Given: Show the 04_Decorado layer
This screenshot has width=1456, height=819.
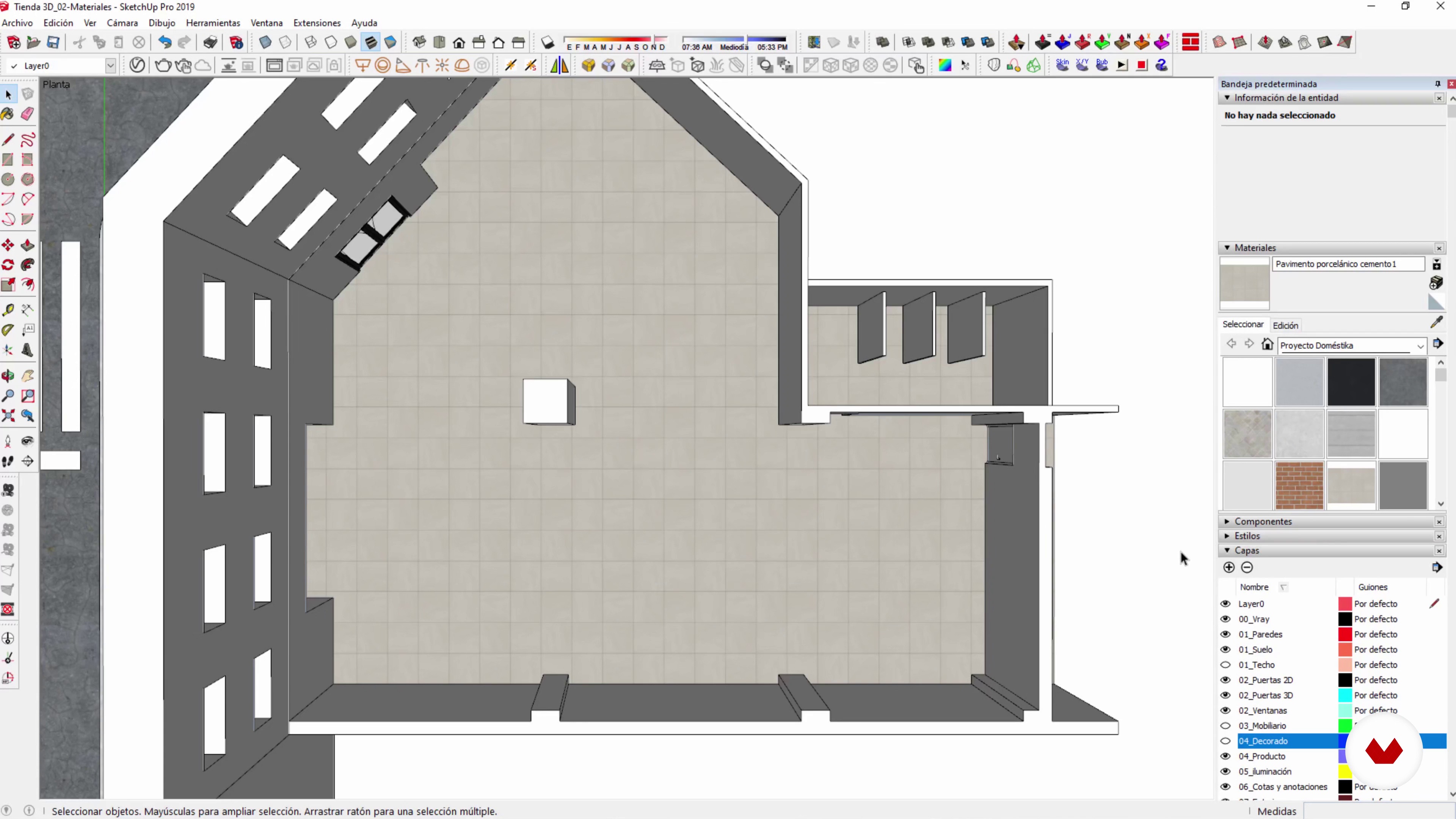Looking at the screenshot, I should tap(1225, 741).
